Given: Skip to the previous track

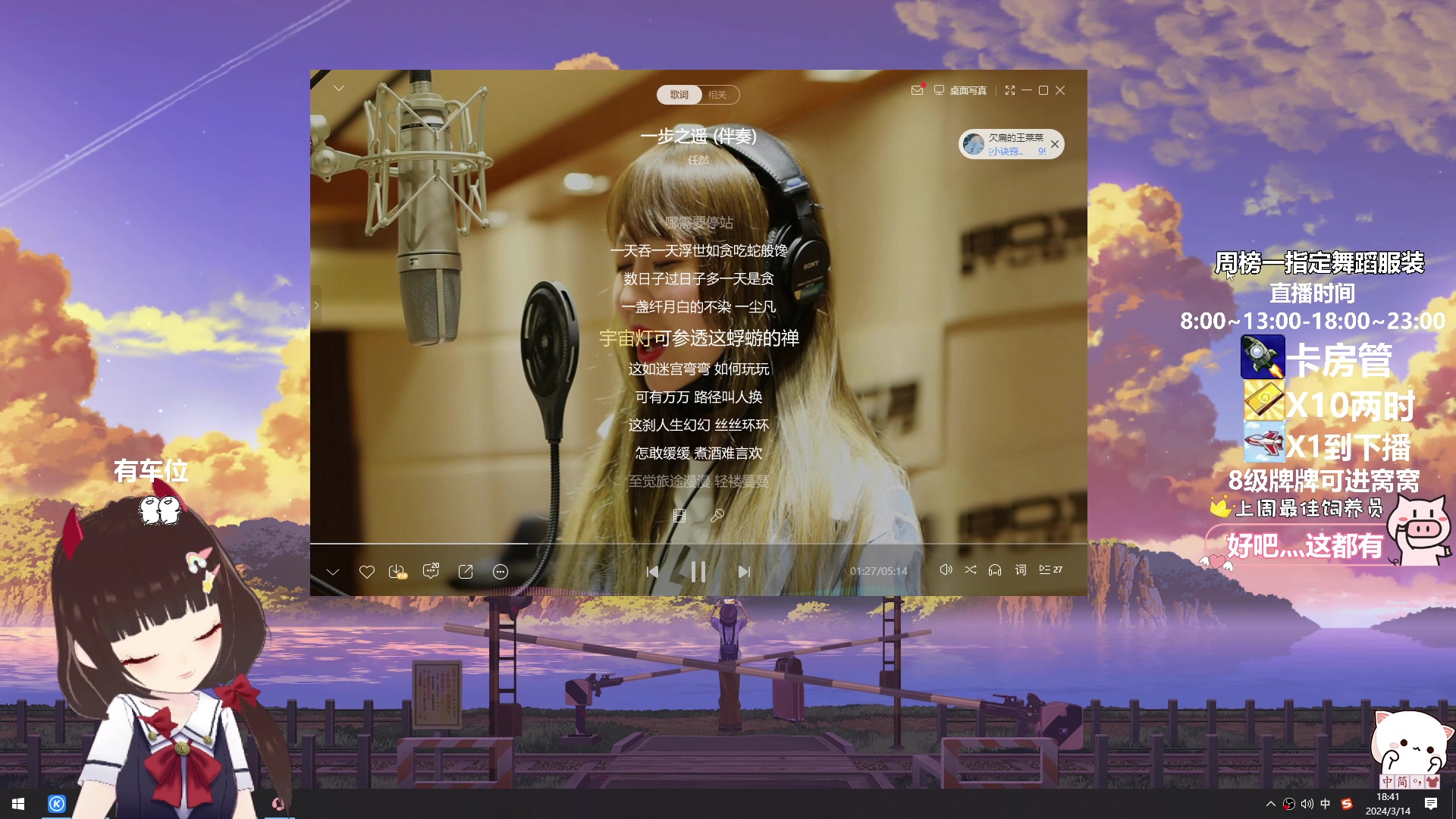Looking at the screenshot, I should click(x=652, y=572).
